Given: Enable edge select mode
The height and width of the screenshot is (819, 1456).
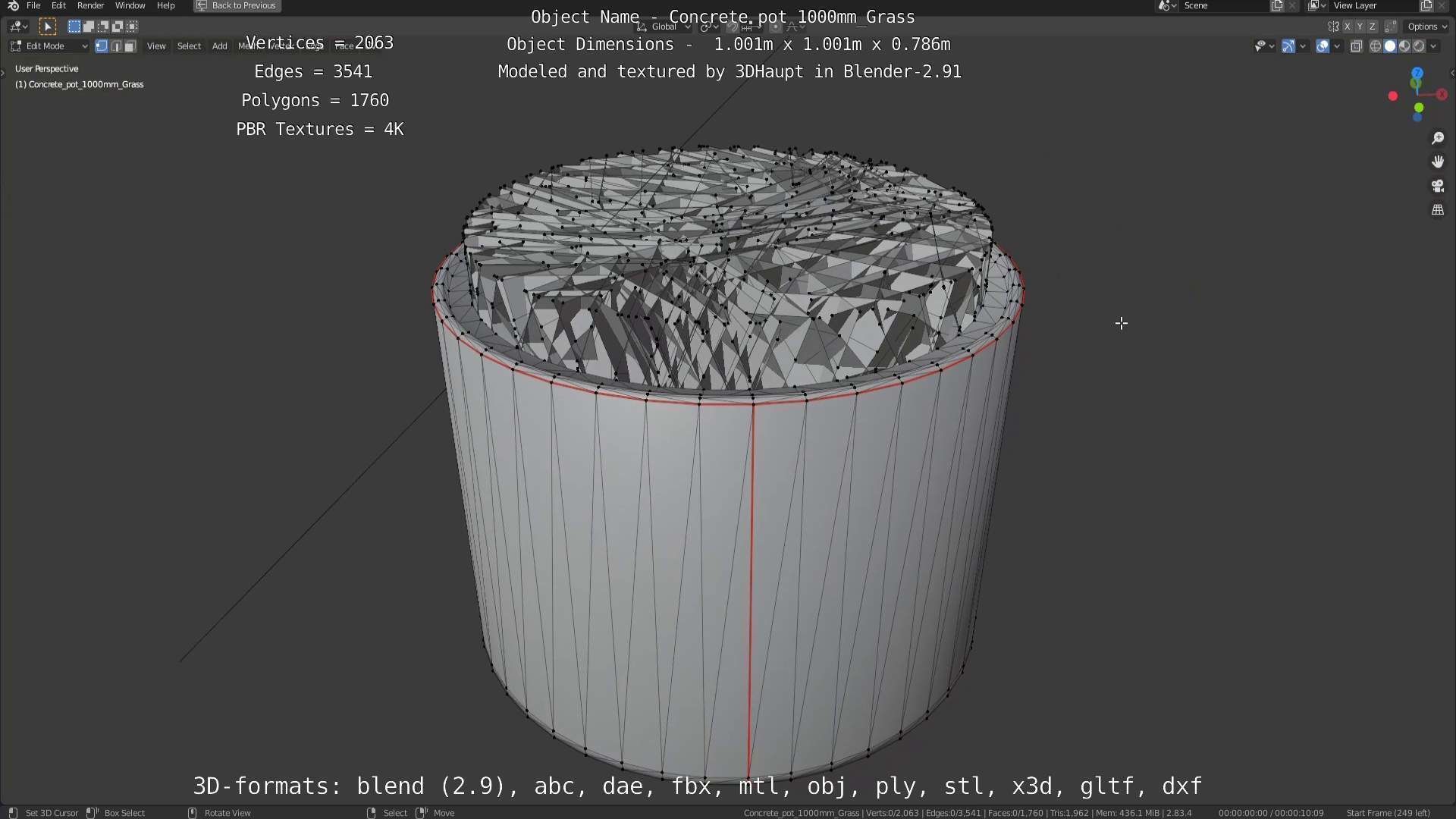Looking at the screenshot, I should pyautogui.click(x=115, y=46).
